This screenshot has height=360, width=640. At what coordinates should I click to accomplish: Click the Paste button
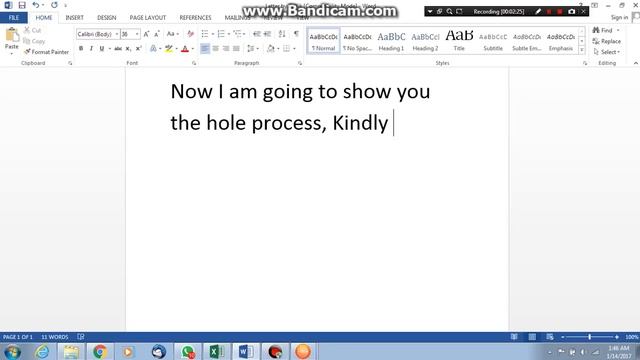point(12,41)
